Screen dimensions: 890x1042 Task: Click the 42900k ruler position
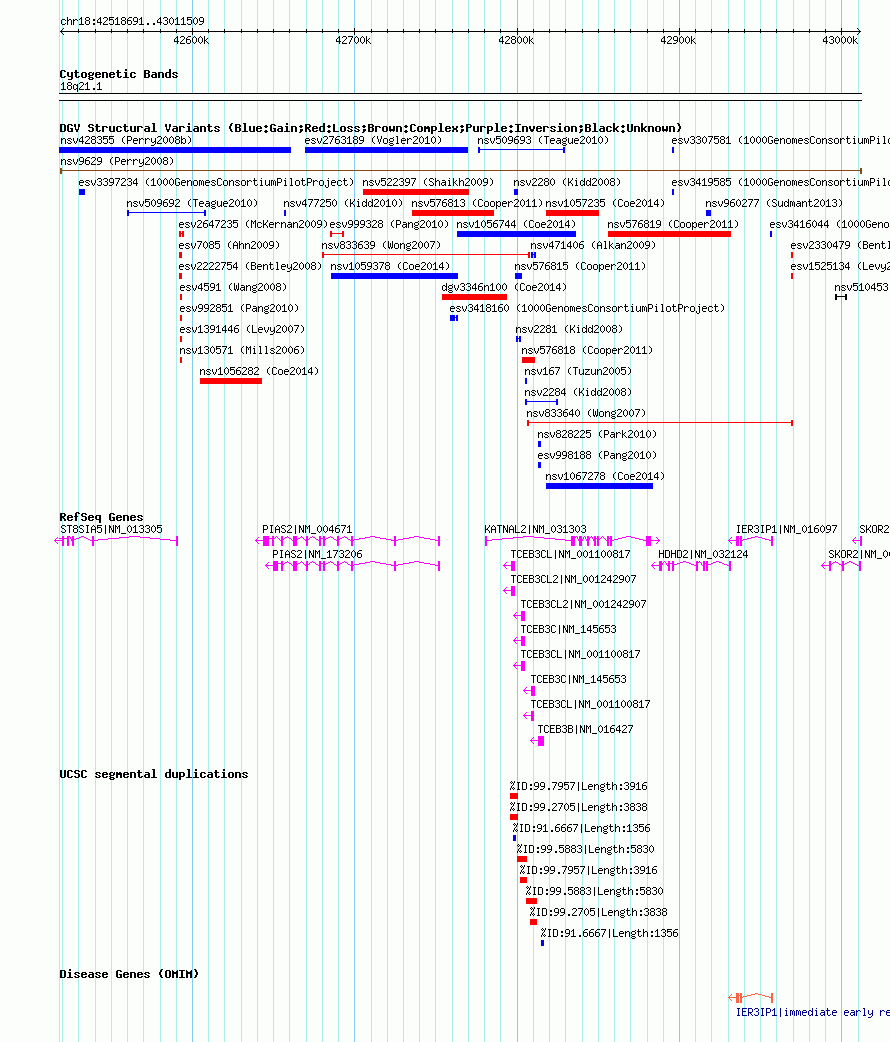pos(678,41)
